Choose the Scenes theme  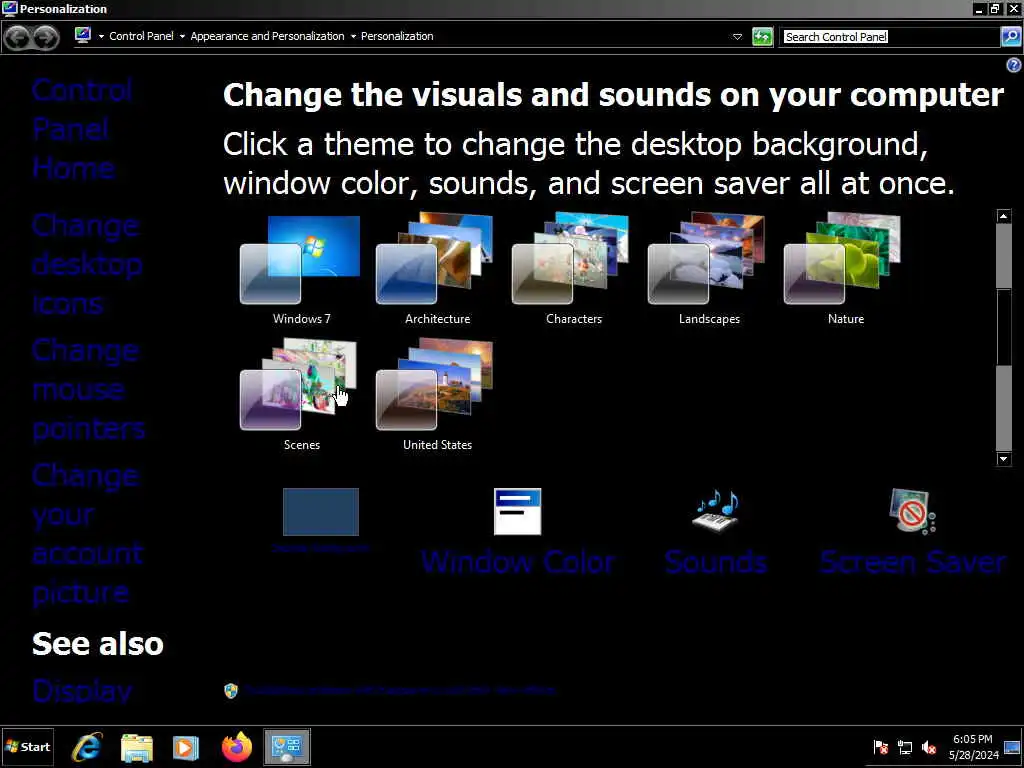tap(301, 395)
